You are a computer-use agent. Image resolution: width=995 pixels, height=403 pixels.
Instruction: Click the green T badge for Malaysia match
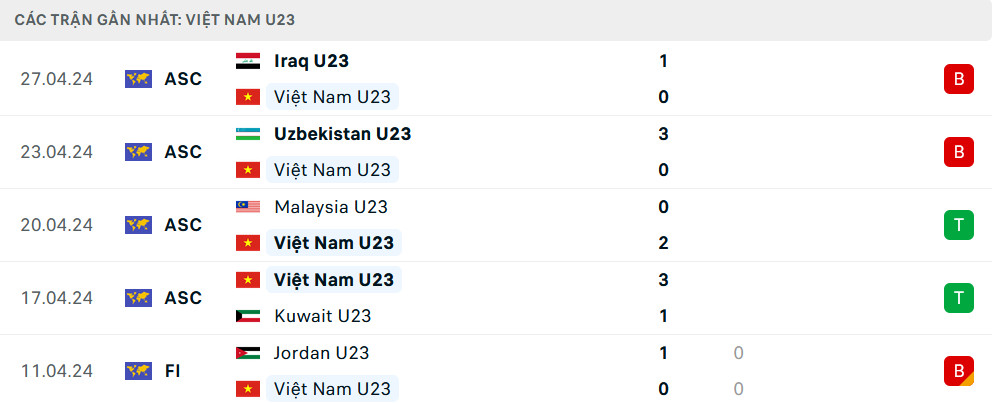point(958,225)
